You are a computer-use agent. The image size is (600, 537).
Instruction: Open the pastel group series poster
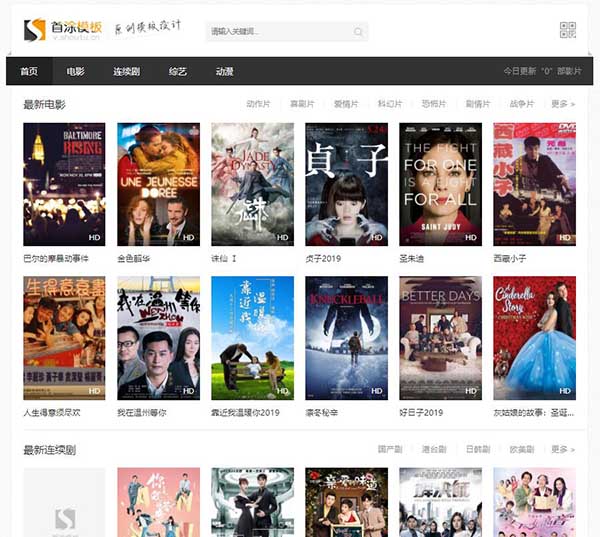pos(535,502)
